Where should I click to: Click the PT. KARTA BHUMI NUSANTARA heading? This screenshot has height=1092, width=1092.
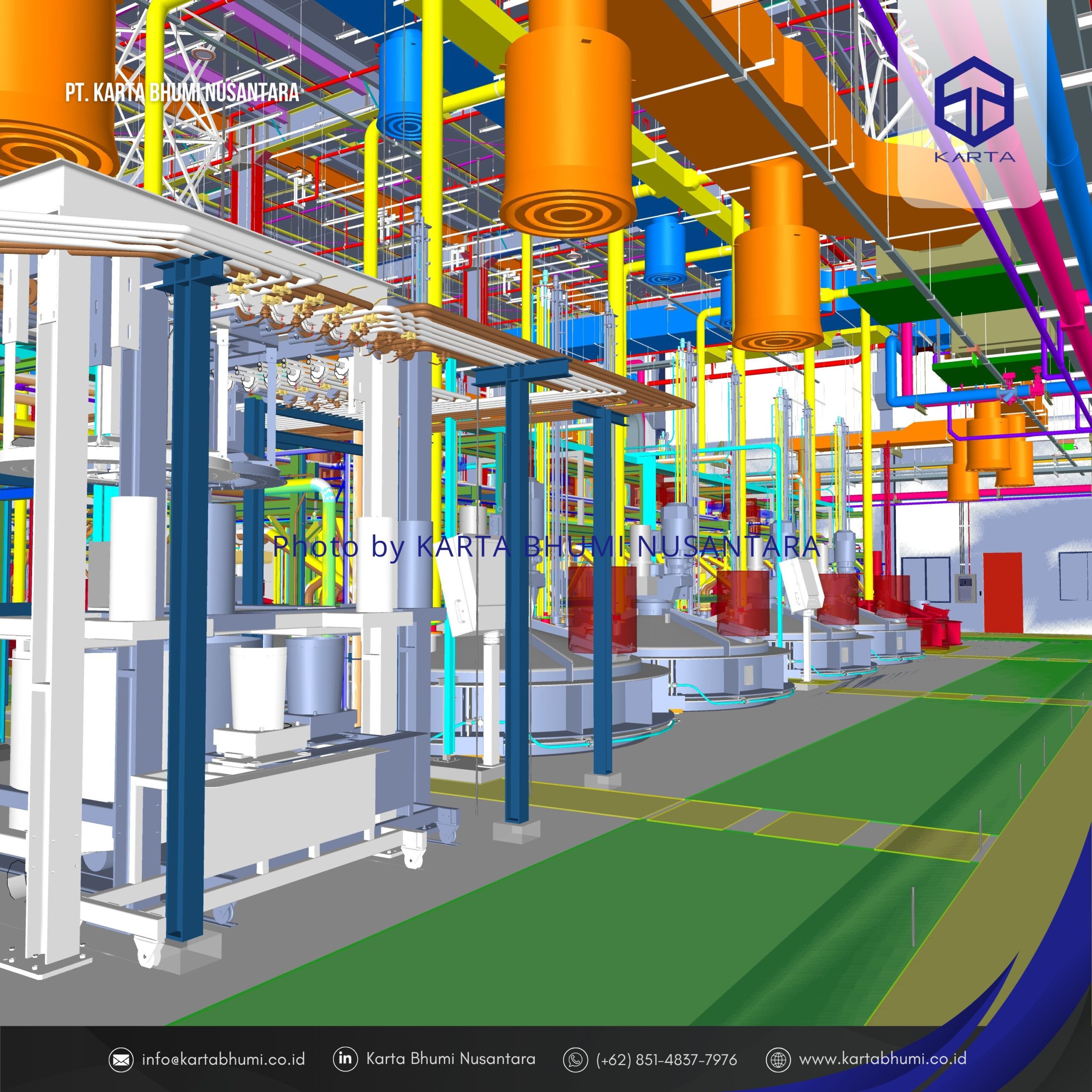(x=182, y=92)
